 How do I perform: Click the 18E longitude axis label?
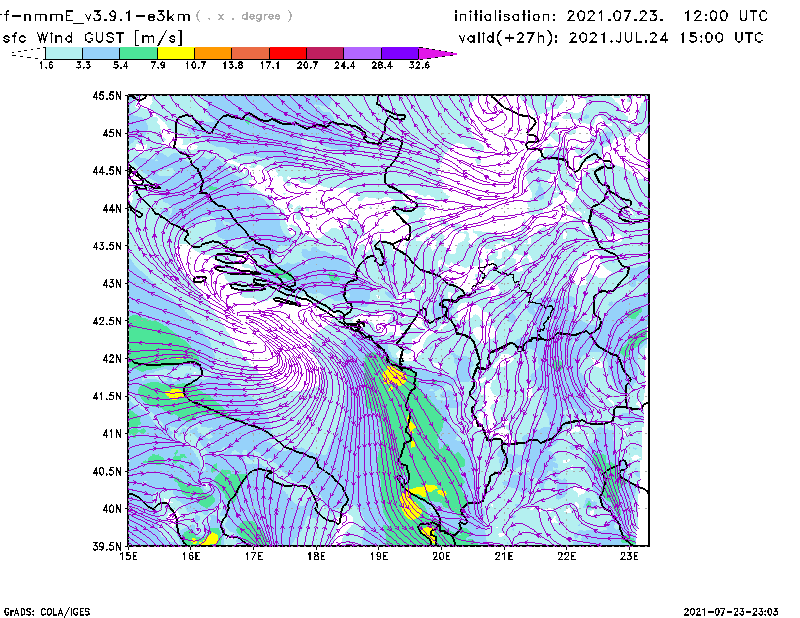(316, 556)
